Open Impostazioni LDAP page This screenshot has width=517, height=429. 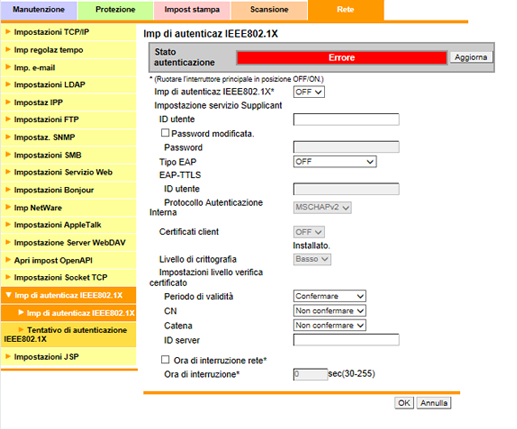[x=68, y=85]
